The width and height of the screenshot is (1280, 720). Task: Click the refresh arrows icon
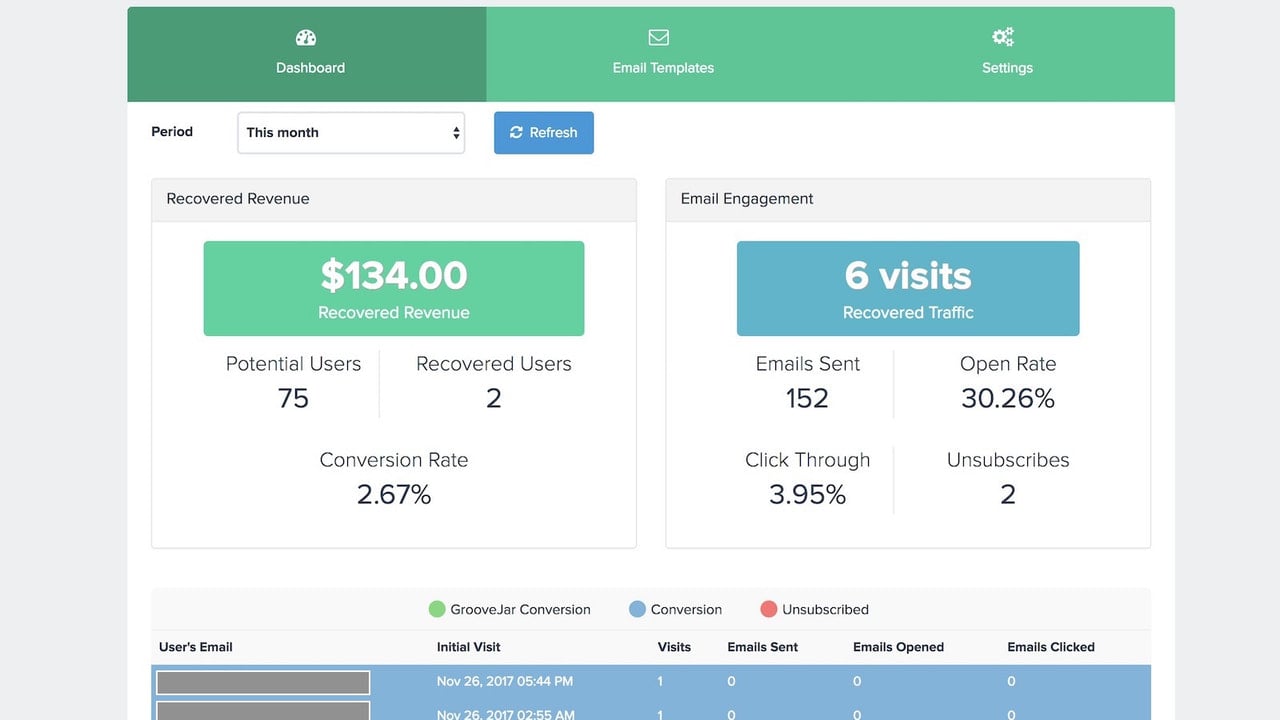[516, 132]
